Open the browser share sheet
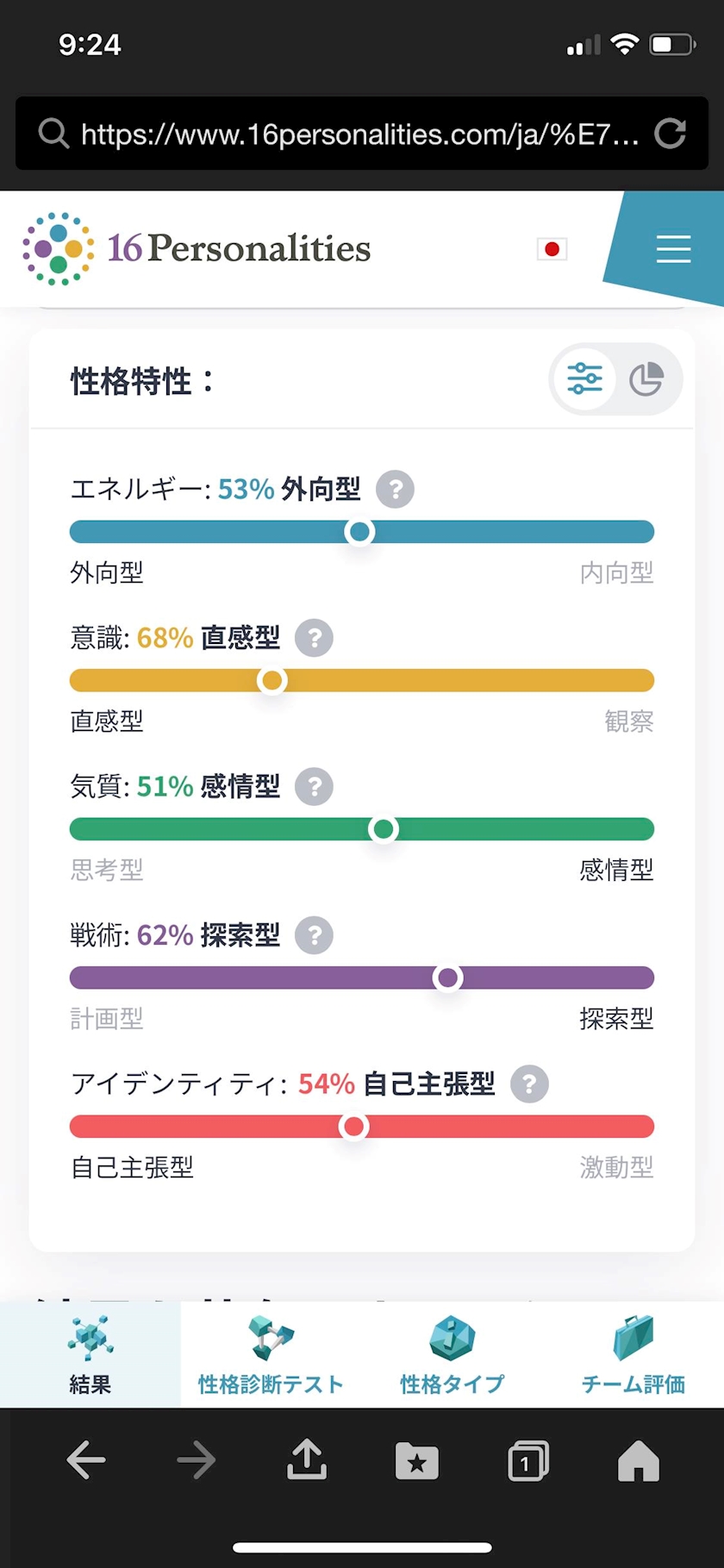Screen dimensions: 724x1568 coord(307,1460)
